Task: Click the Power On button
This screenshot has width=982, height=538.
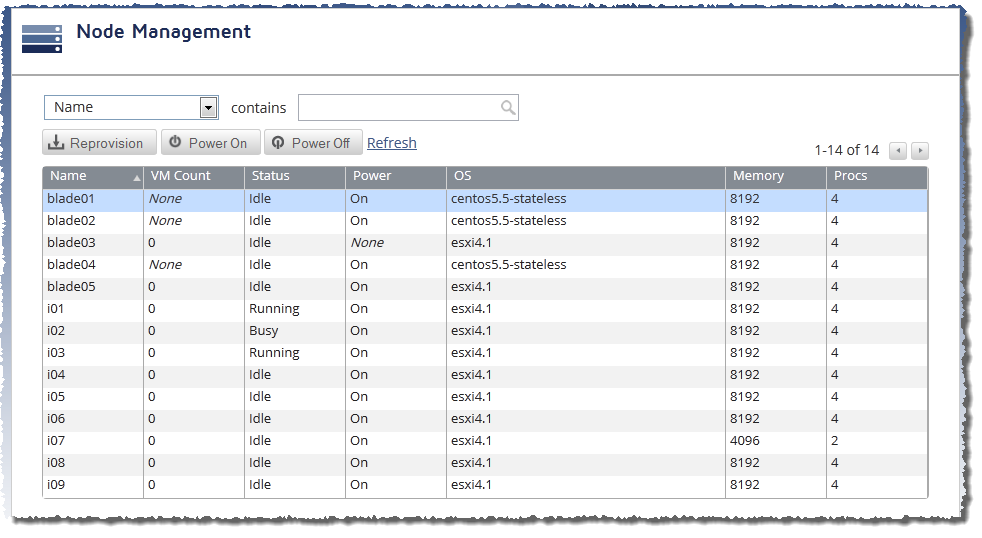Action: point(210,143)
